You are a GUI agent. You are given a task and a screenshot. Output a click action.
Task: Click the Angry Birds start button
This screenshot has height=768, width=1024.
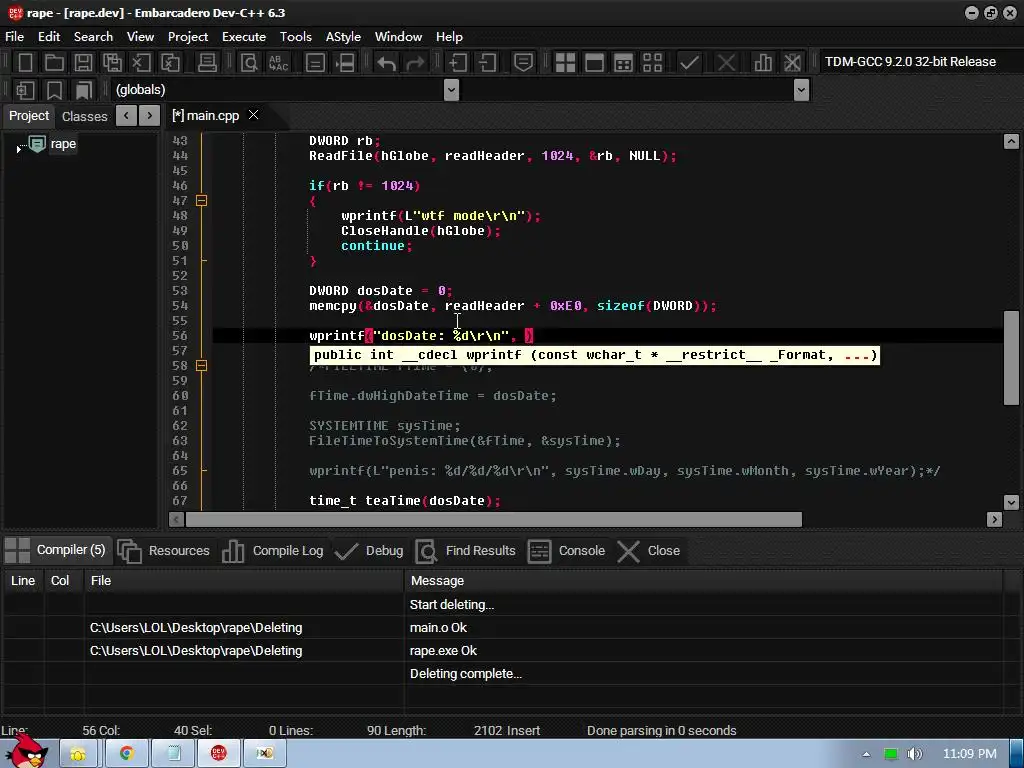point(26,751)
